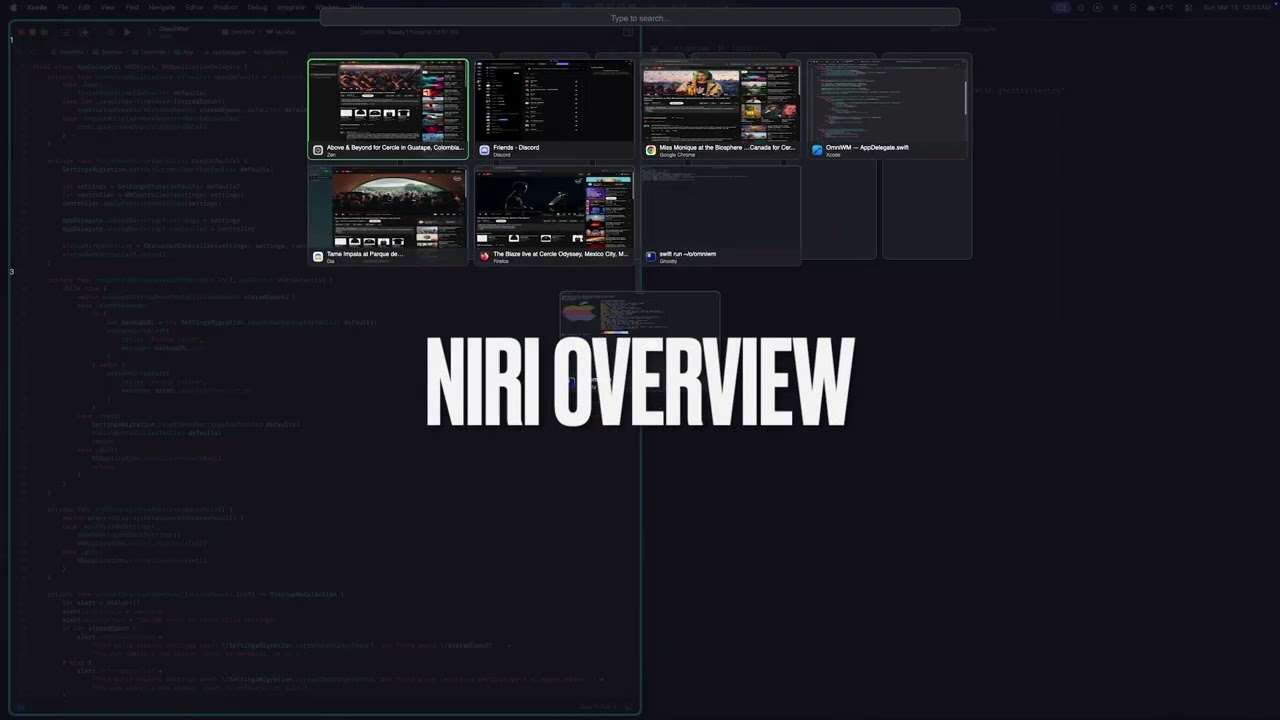The image size is (1280, 720).
Task: Click the screen recording stop icon in menu bar
Action: pyautogui.click(x=1097, y=7)
